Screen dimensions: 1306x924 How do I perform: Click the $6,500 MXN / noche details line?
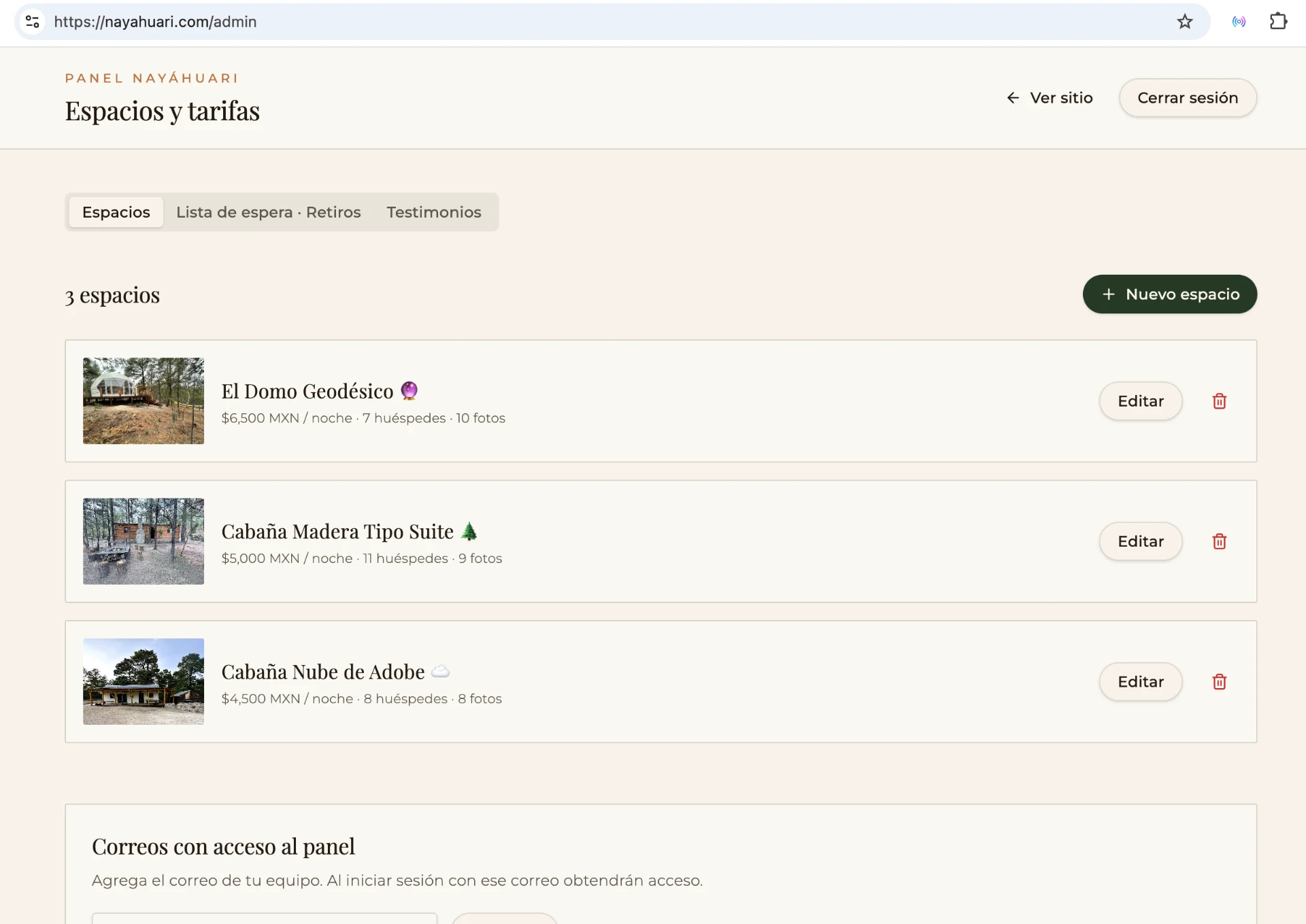[363, 418]
